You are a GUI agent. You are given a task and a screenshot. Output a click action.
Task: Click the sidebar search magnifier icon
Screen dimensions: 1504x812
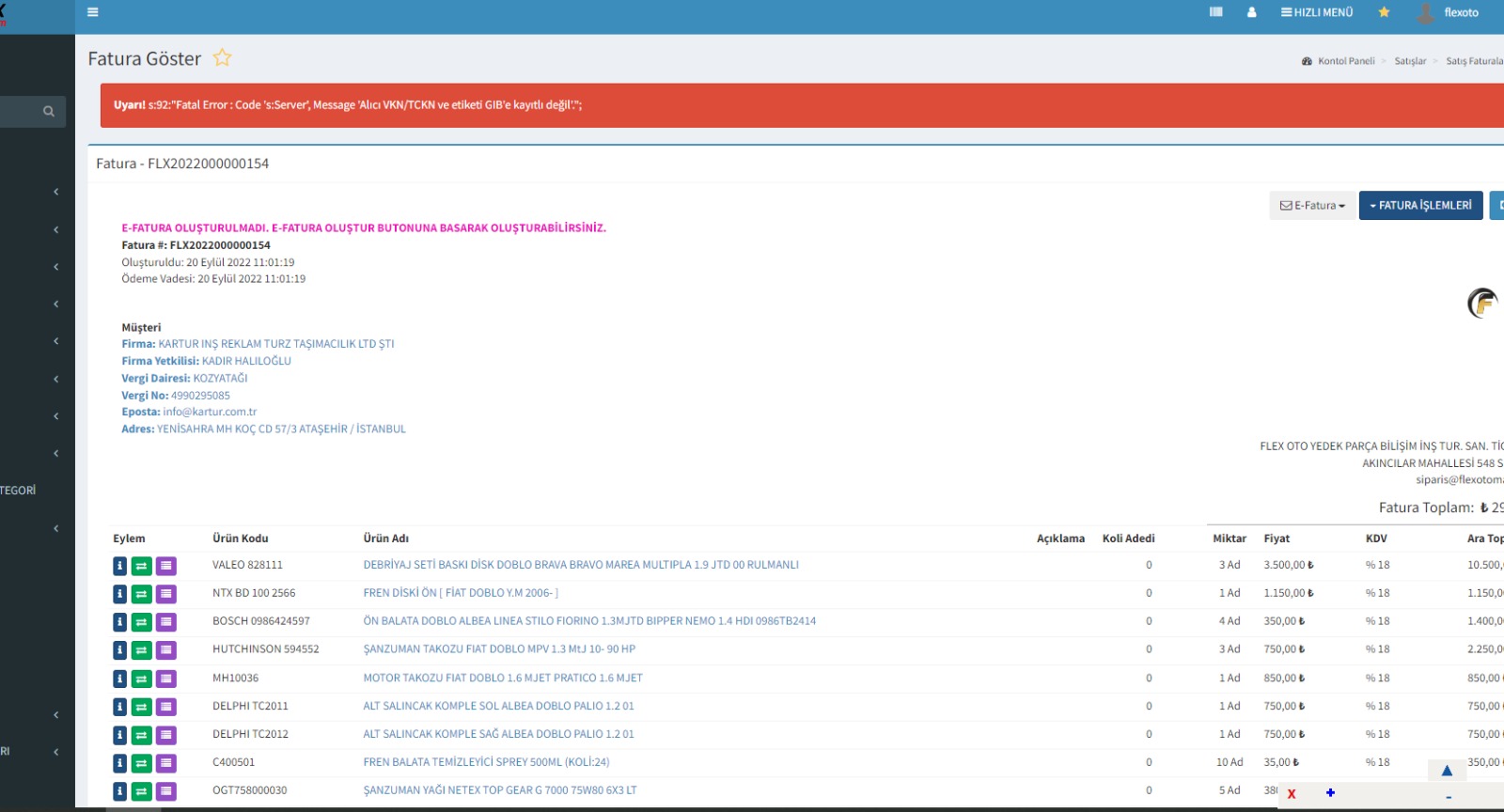[49, 112]
